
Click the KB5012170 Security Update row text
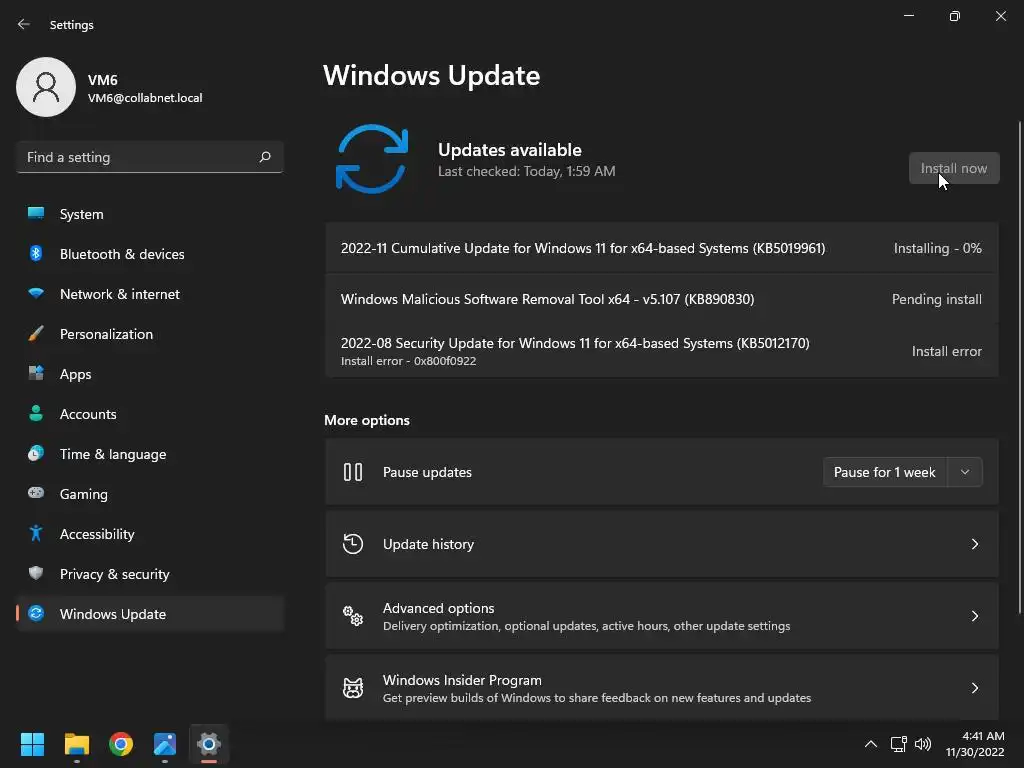(575, 343)
